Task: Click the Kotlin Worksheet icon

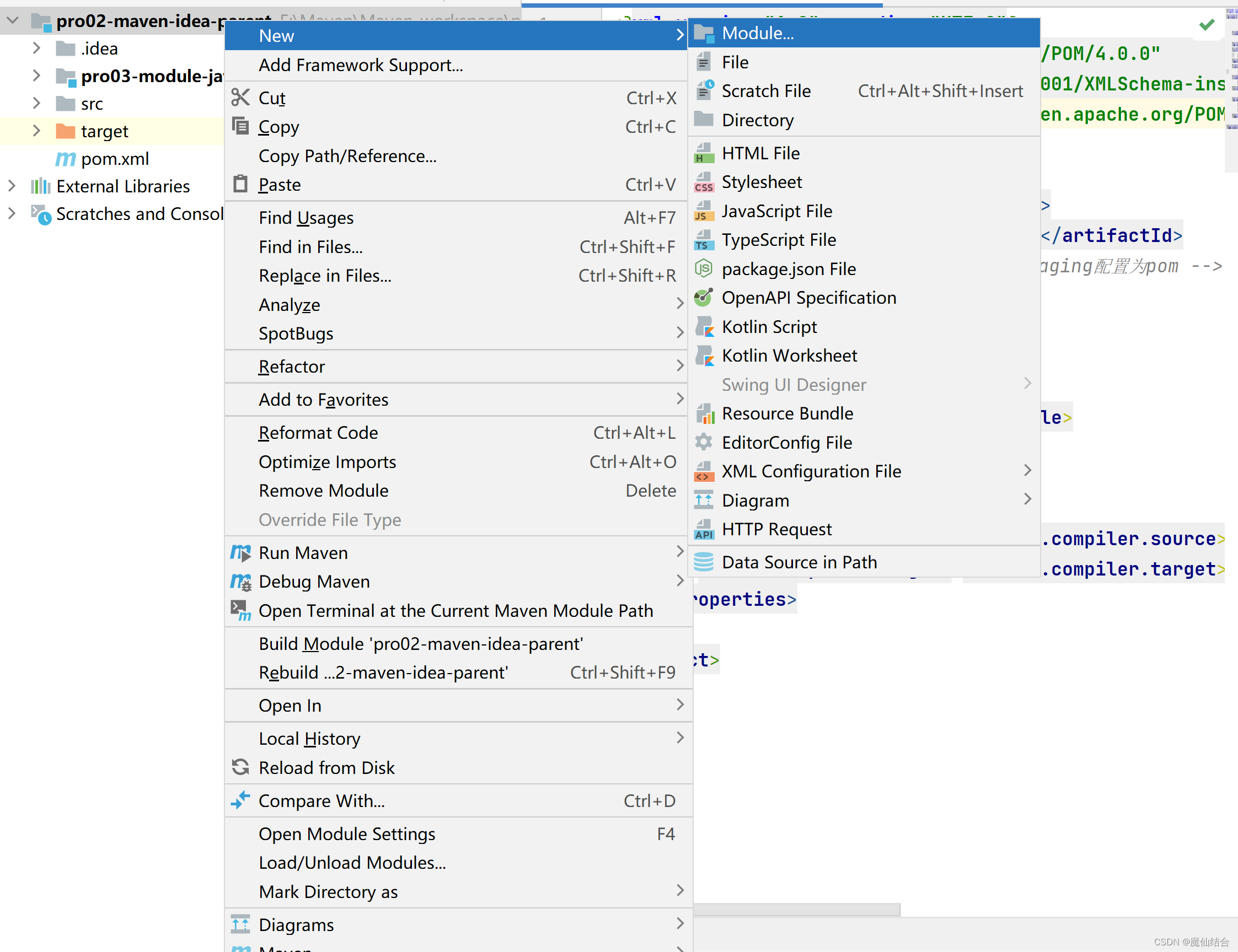Action: [x=704, y=356]
